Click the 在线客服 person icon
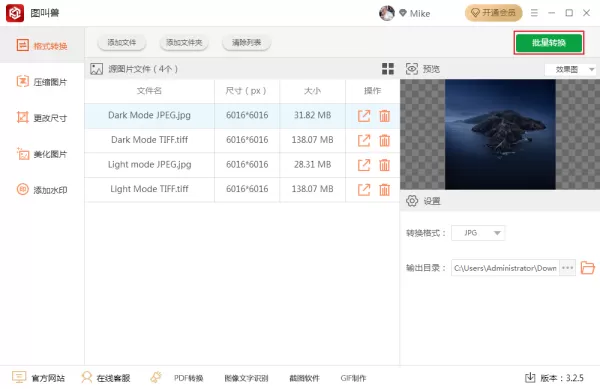Screen dimensions: 600x389 pos(87,378)
